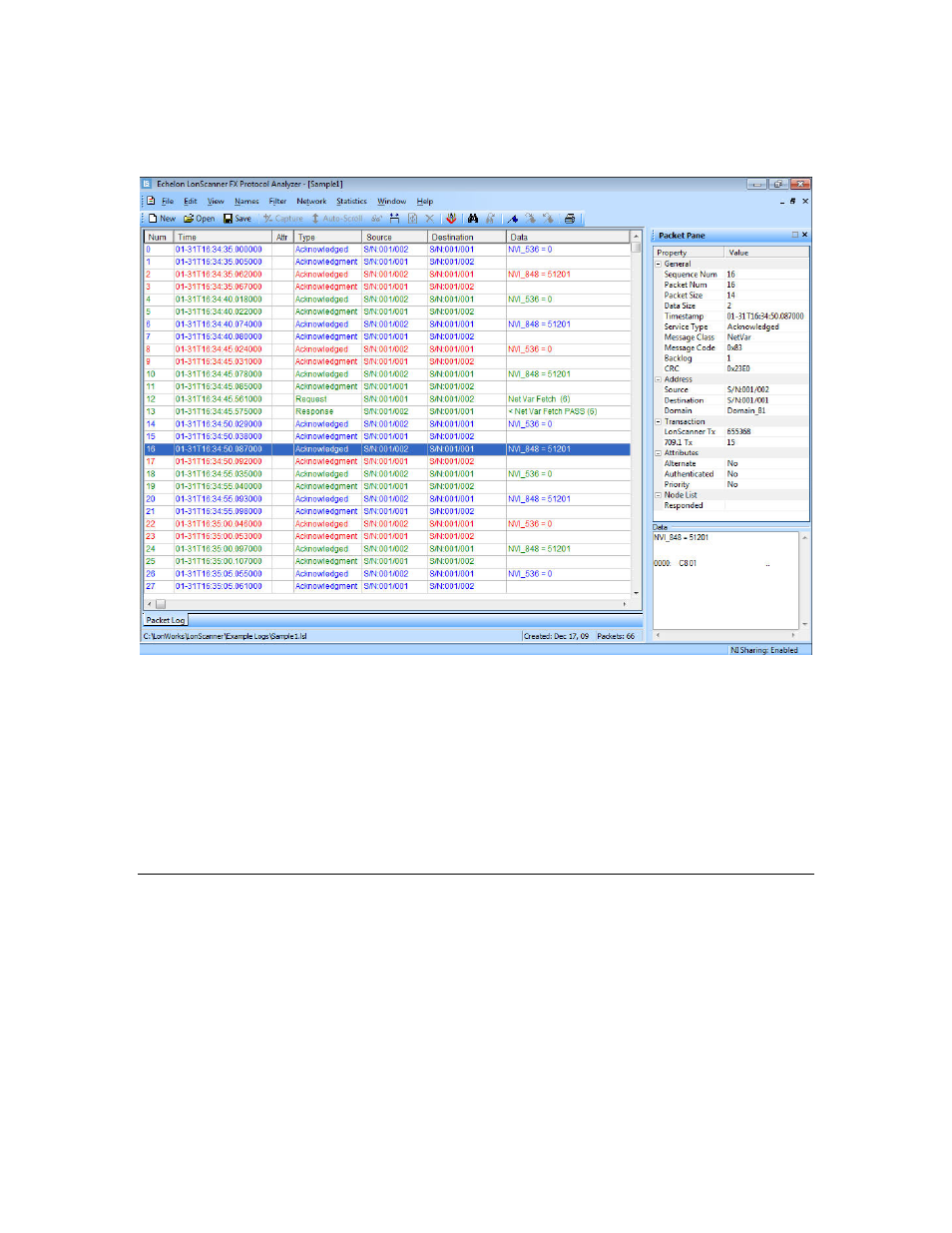Close the Packet Pane panel

804,236
